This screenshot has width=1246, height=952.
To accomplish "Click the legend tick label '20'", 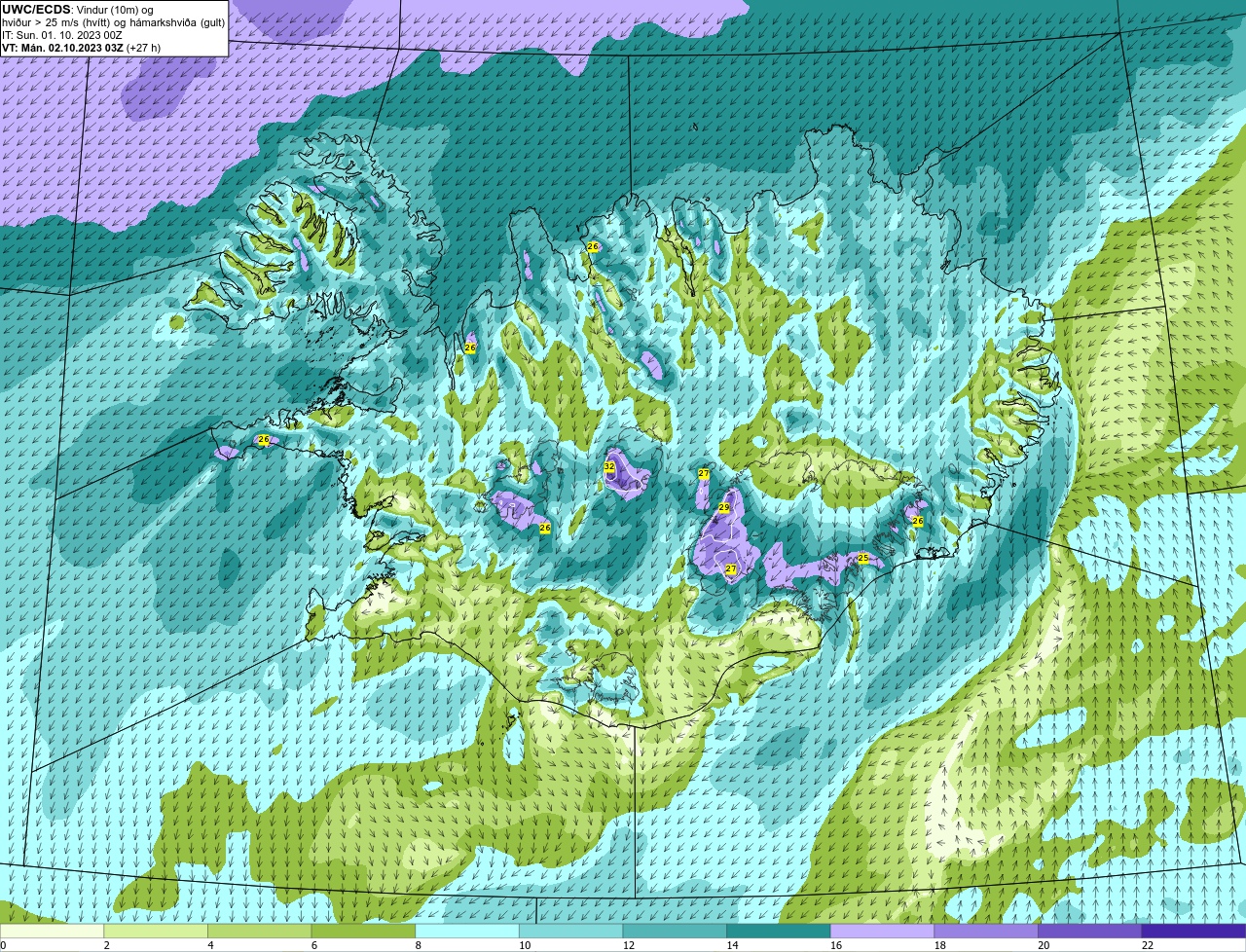I will point(1044,945).
